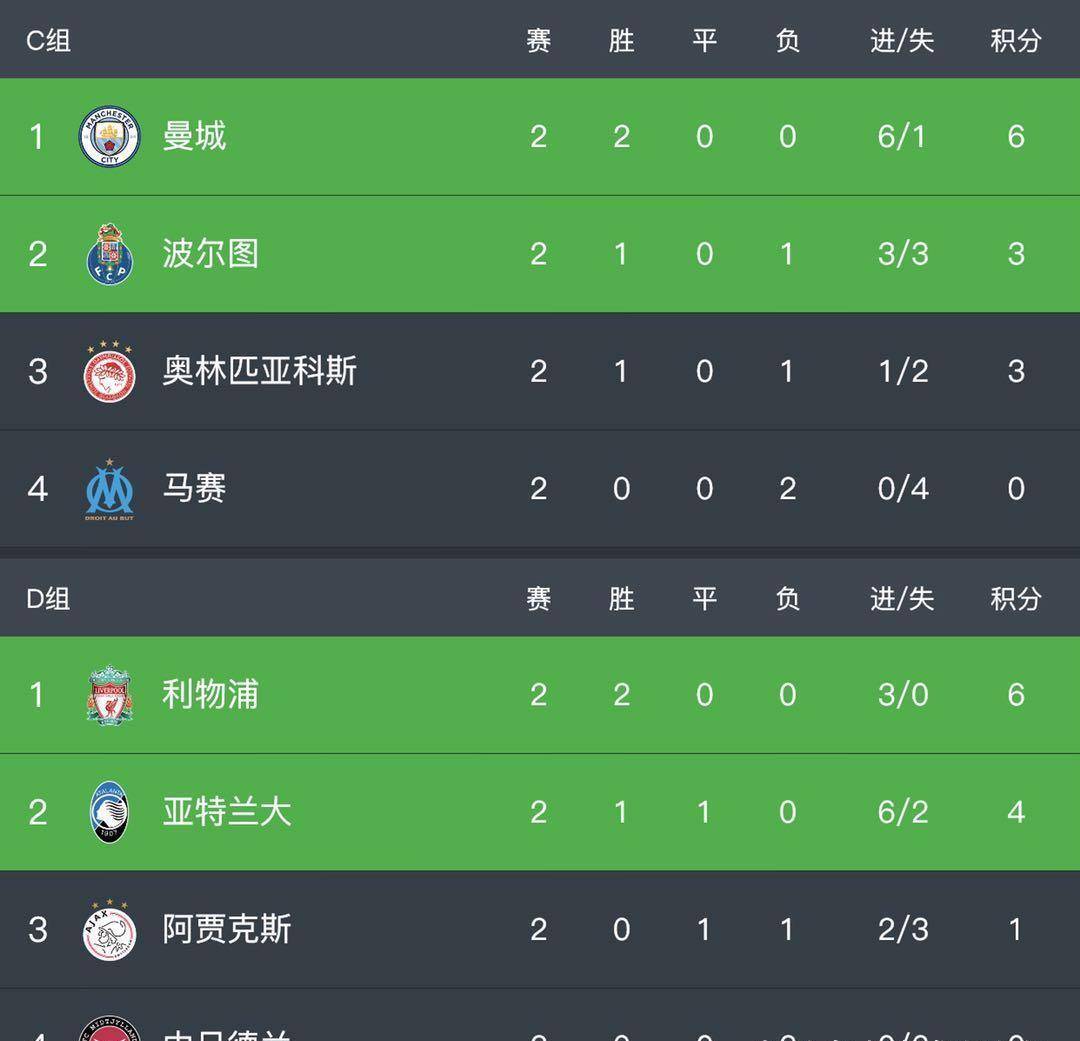Open the 曼城 team row

540,136
